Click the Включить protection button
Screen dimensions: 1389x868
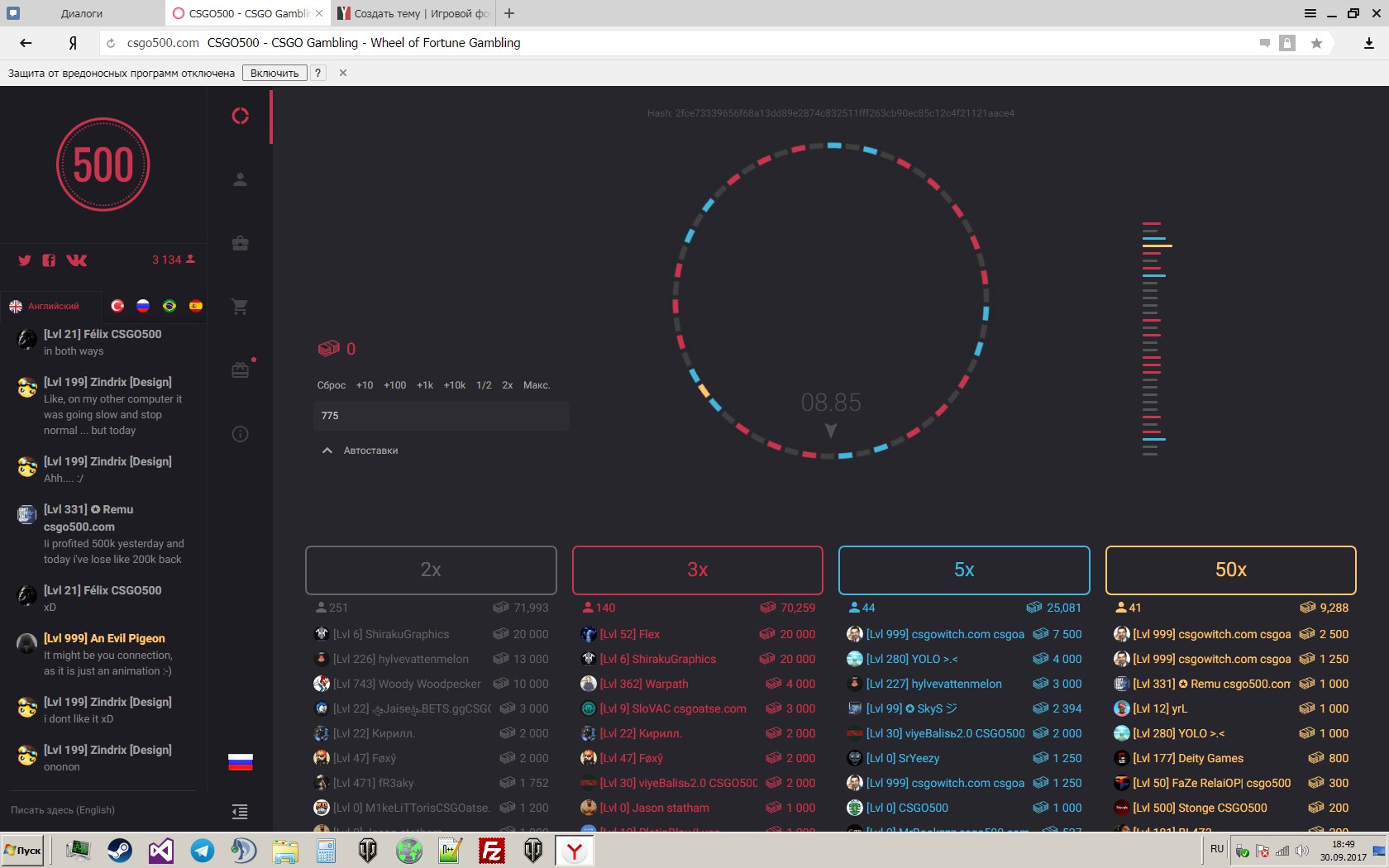point(274,73)
